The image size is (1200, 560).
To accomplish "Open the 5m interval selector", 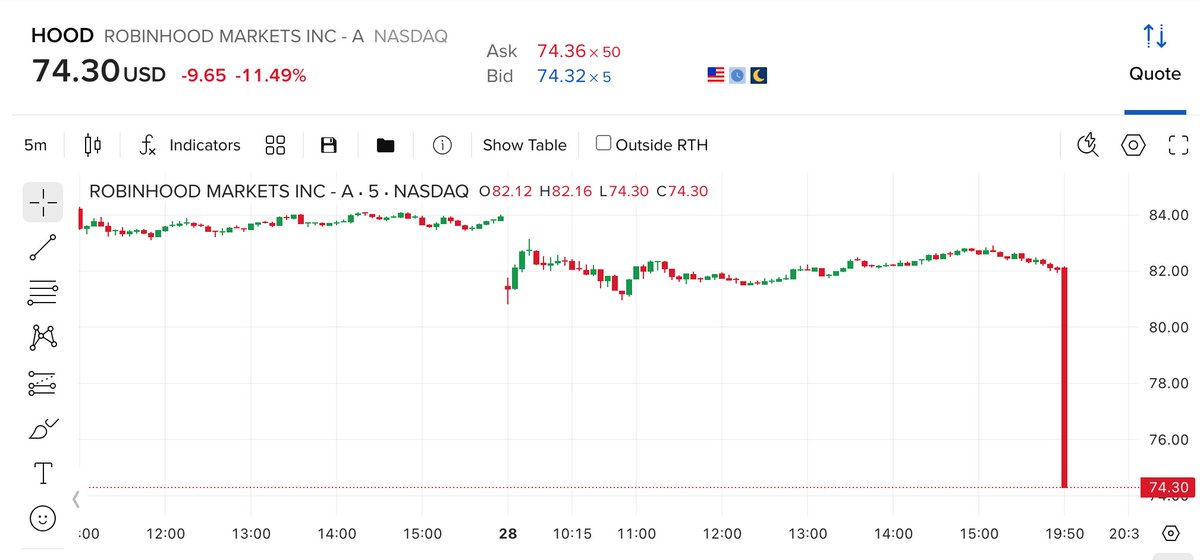I will tap(36, 145).
